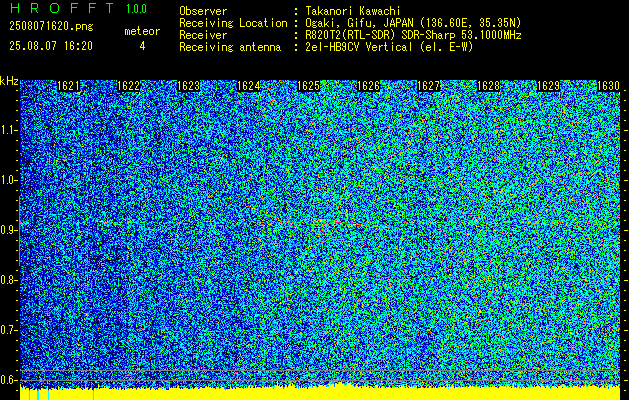Click the observer name Takanori Kawachi
This screenshot has height=400, width=629.
pyautogui.click(x=353, y=12)
